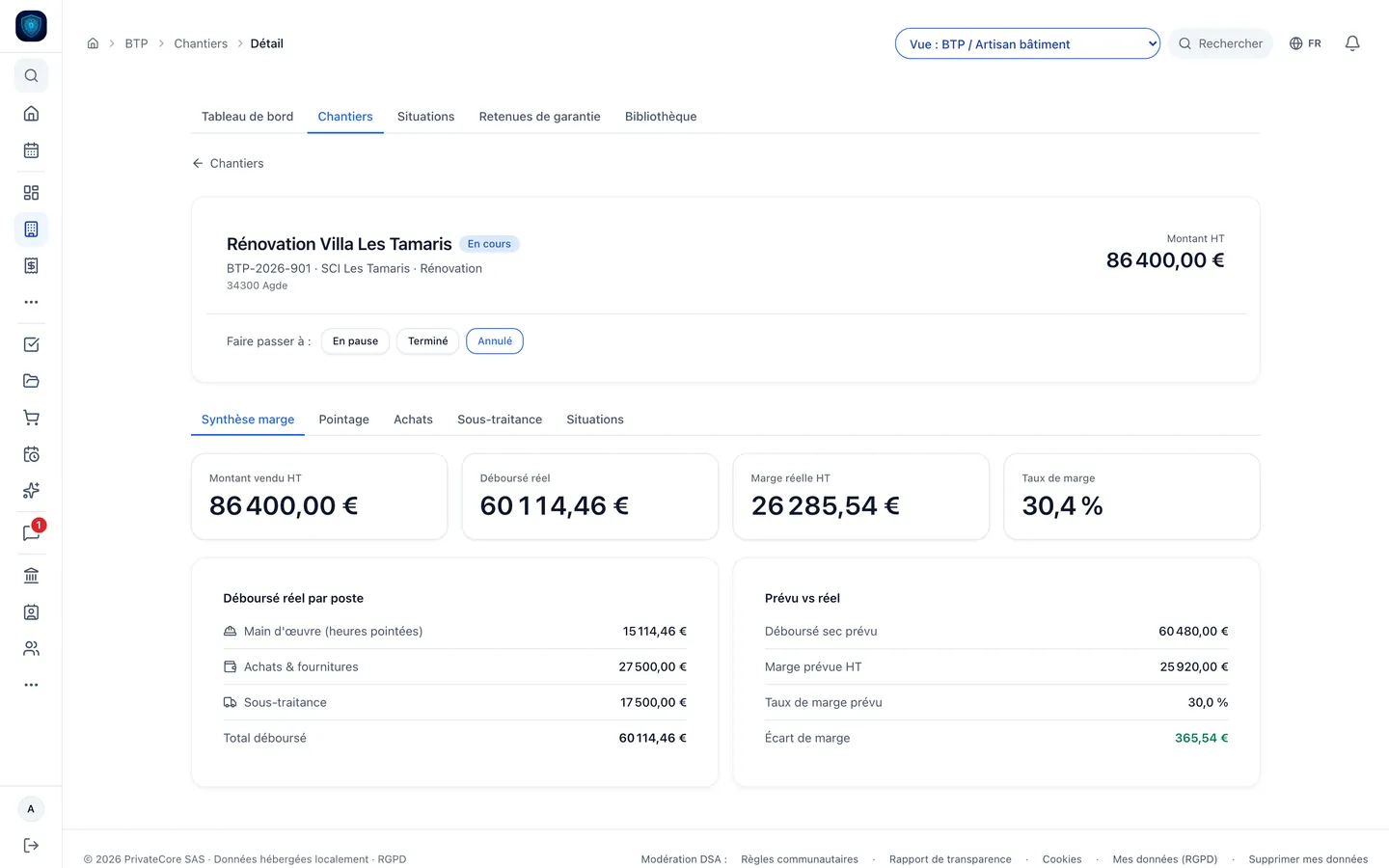Set project status to En pause
The width and height of the screenshot is (1389, 868).
tap(355, 341)
